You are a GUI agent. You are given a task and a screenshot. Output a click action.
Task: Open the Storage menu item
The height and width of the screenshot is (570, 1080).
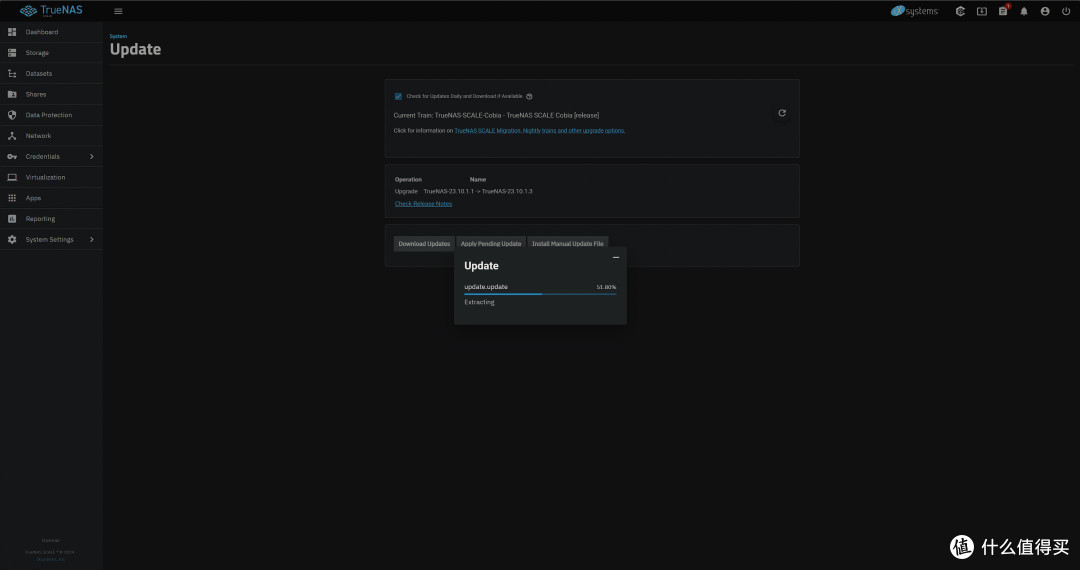[51, 52]
